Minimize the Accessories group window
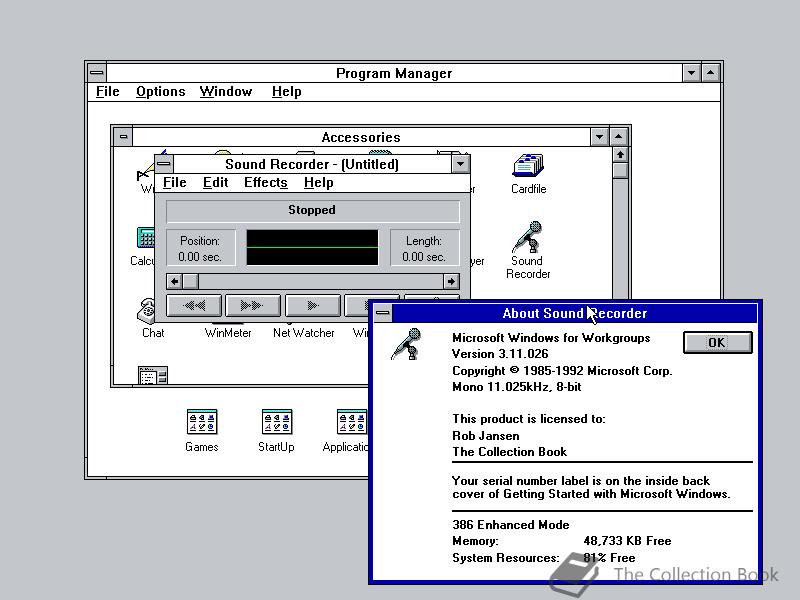Viewport: 800px width, 600px height. [599, 137]
